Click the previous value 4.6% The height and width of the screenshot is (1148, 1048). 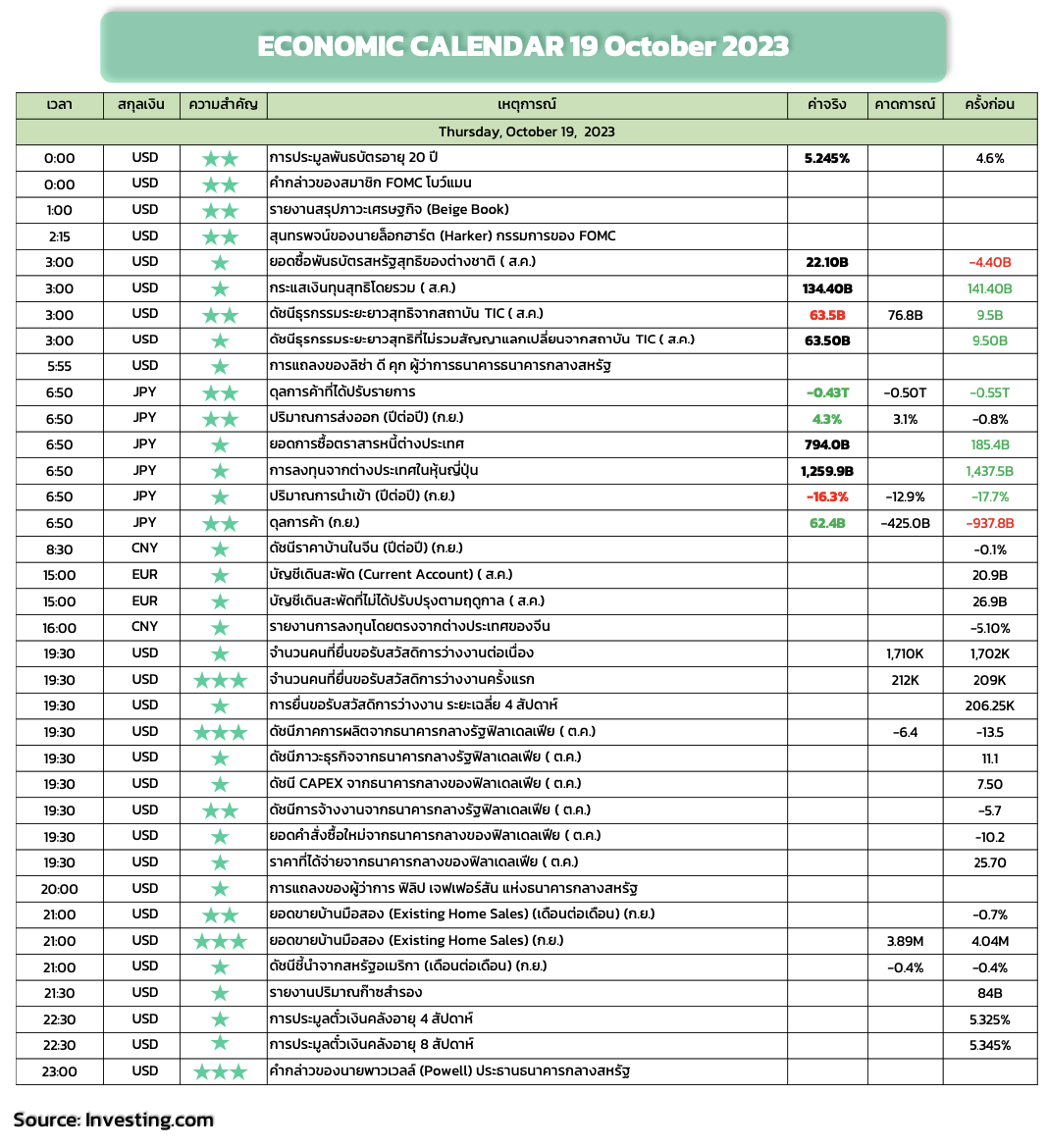pyautogui.click(x=990, y=158)
